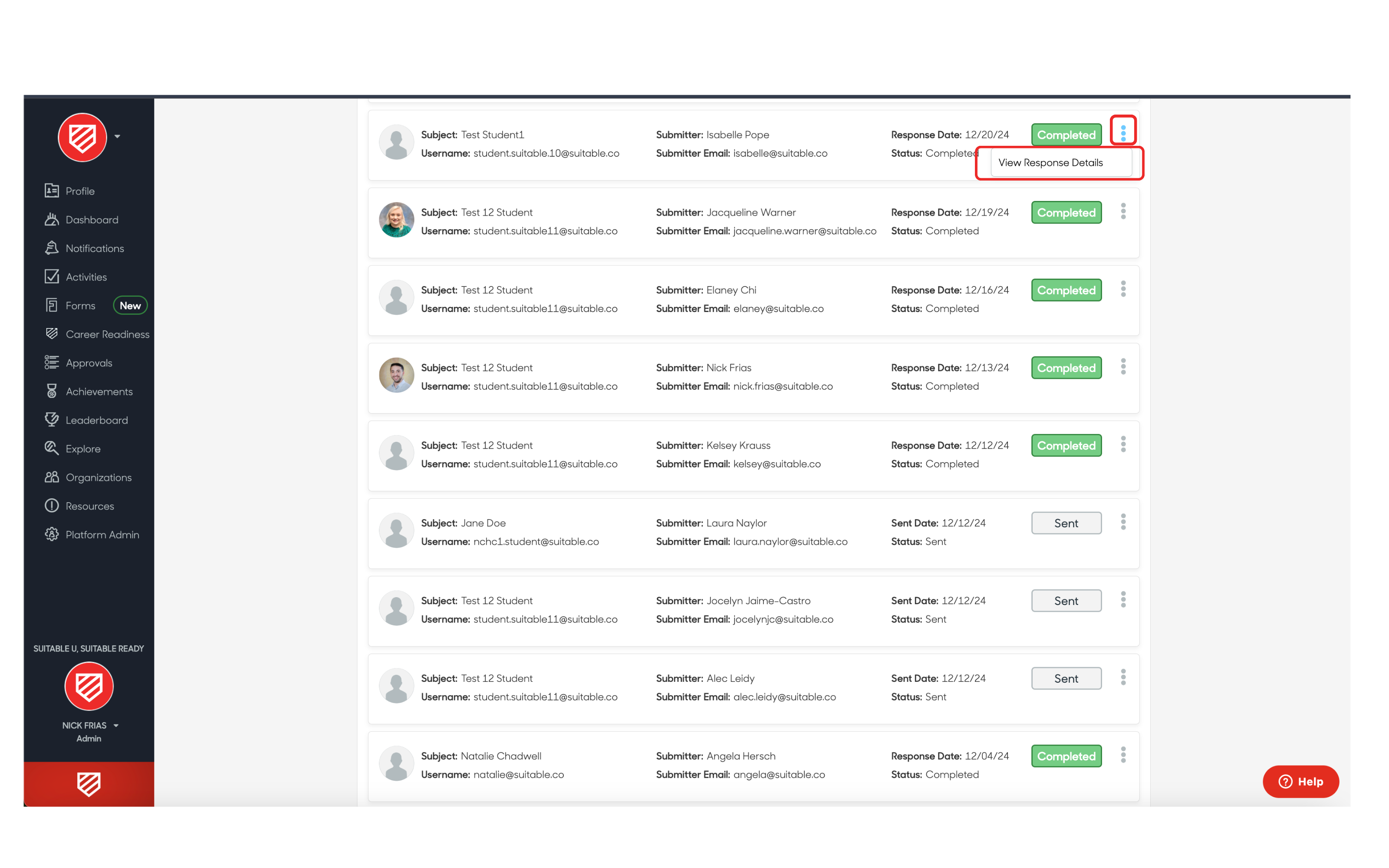Open Achievements medal icon in sidebar

52,391
